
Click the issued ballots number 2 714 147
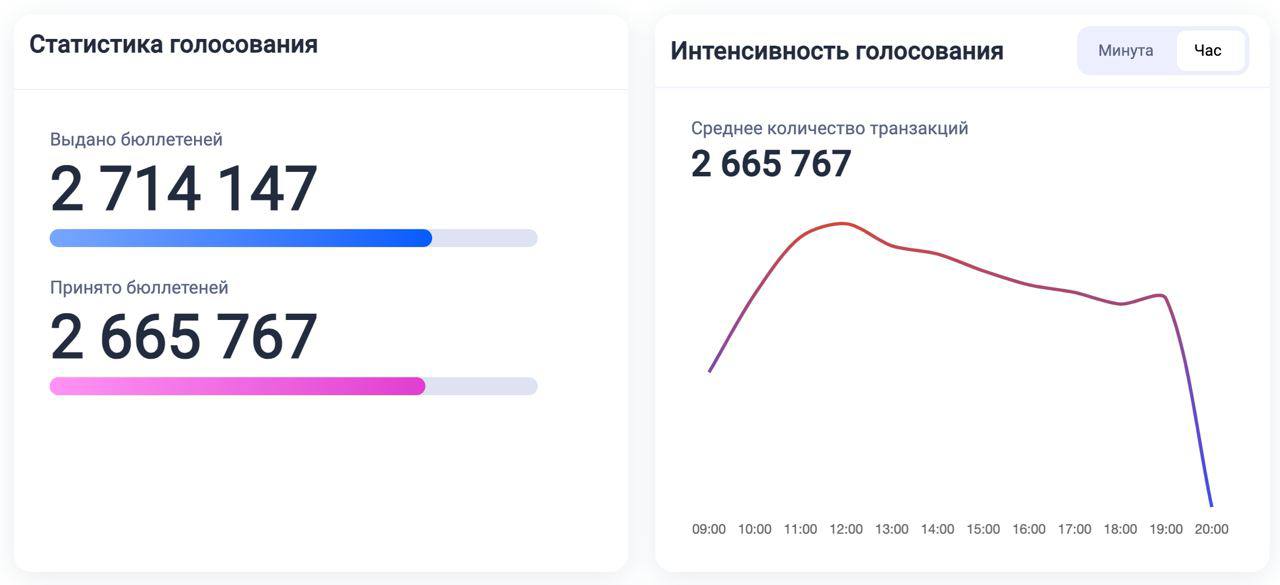pyautogui.click(x=184, y=189)
